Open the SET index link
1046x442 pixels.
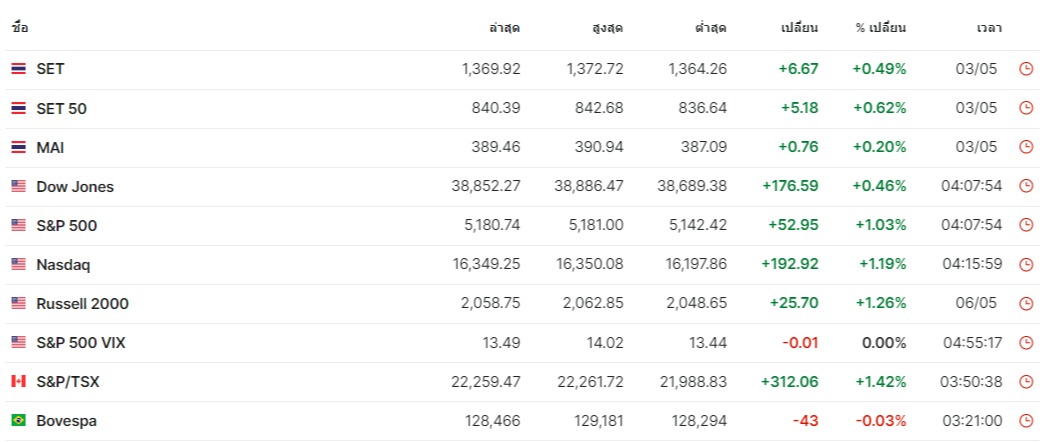[x=50, y=69]
